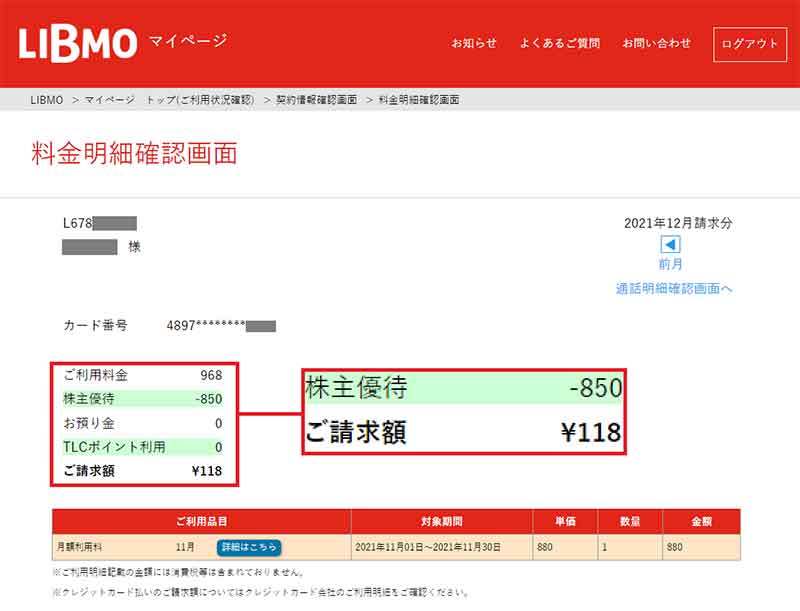Click the 株主優待 -850 row in the left summary

[143, 399]
